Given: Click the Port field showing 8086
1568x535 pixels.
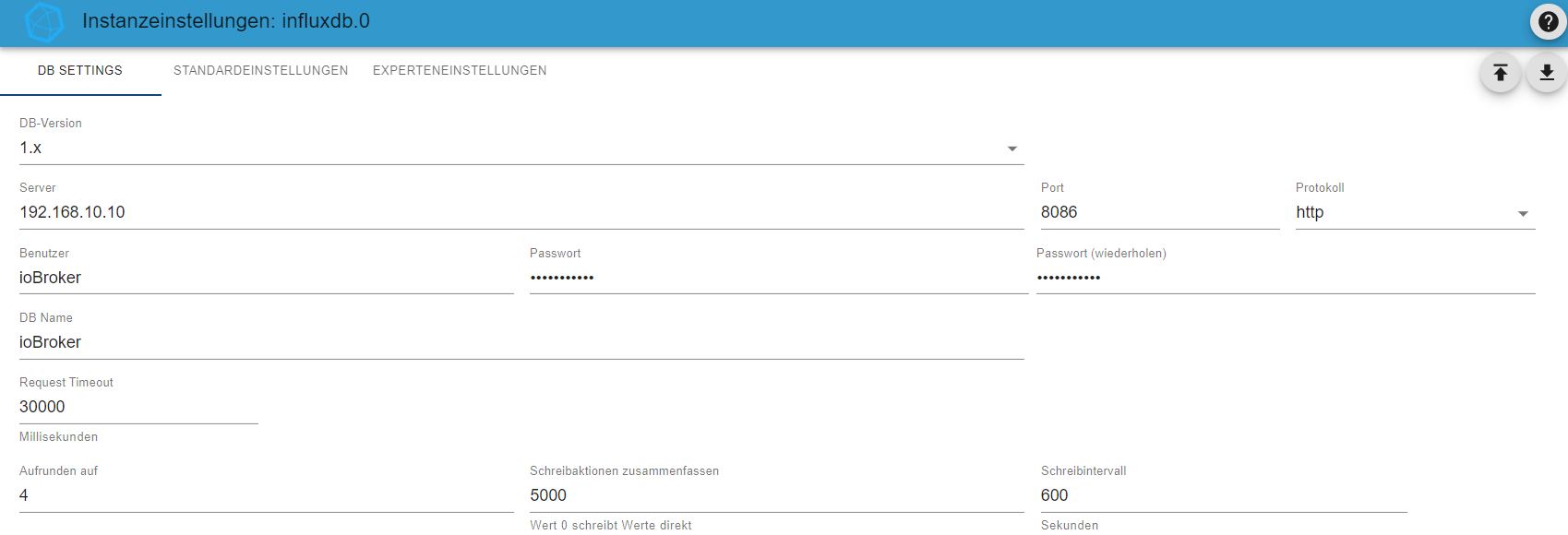Looking at the screenshot, I should [1160, 213].
